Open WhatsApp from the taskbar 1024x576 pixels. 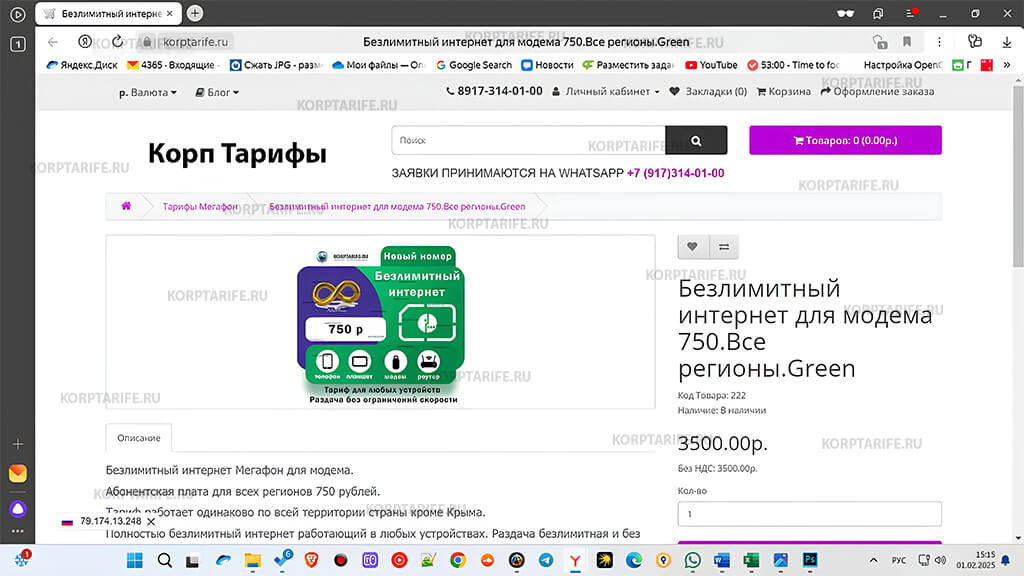coord(692,560)
